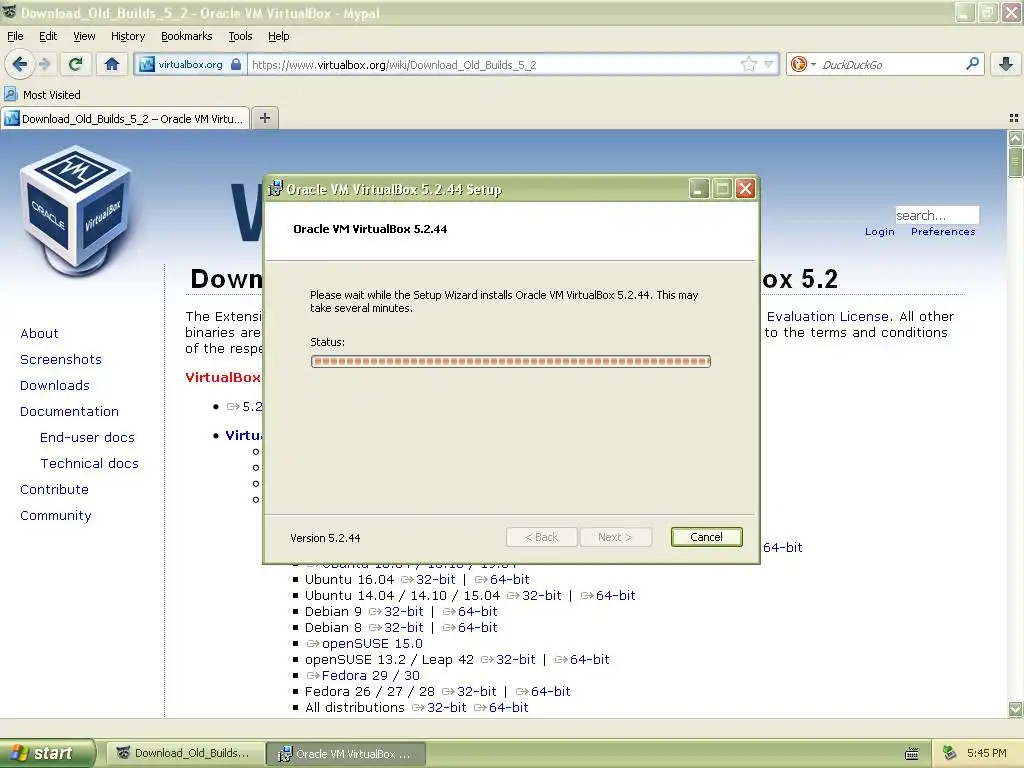Open a new tab with plus button
Image resolution: width=1024 pixels, height=768 pixels.
click(264, 118)
